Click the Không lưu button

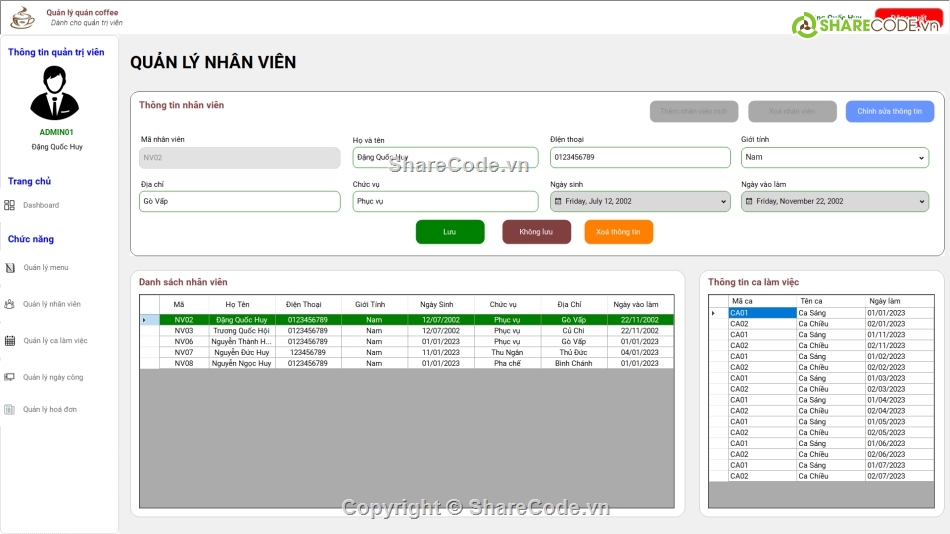(x=536, y=232)
